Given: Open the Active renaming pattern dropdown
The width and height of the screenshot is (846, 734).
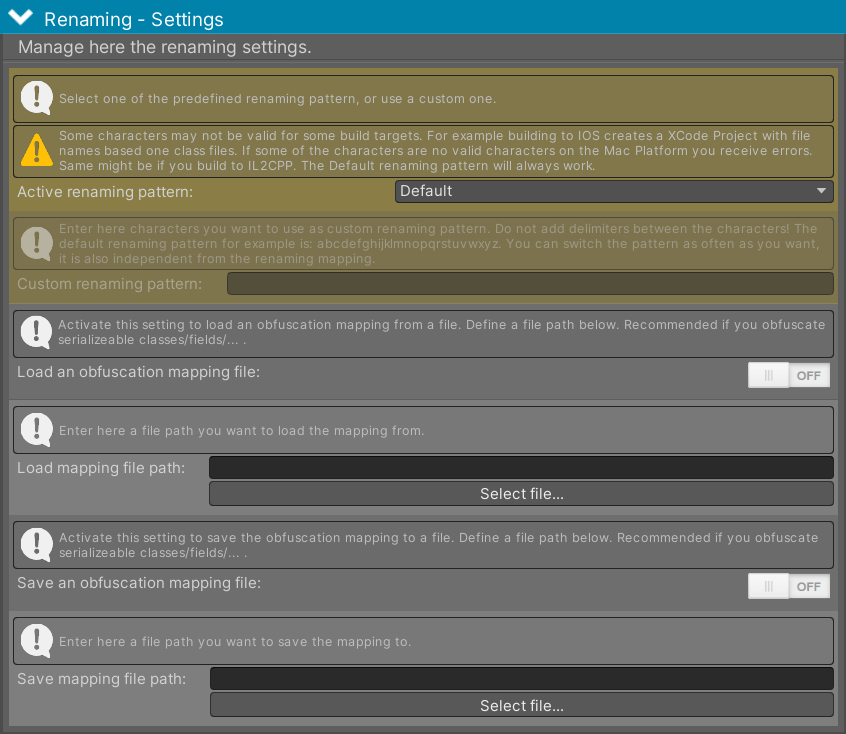Looking at the screenshot, I should [614, 190].
